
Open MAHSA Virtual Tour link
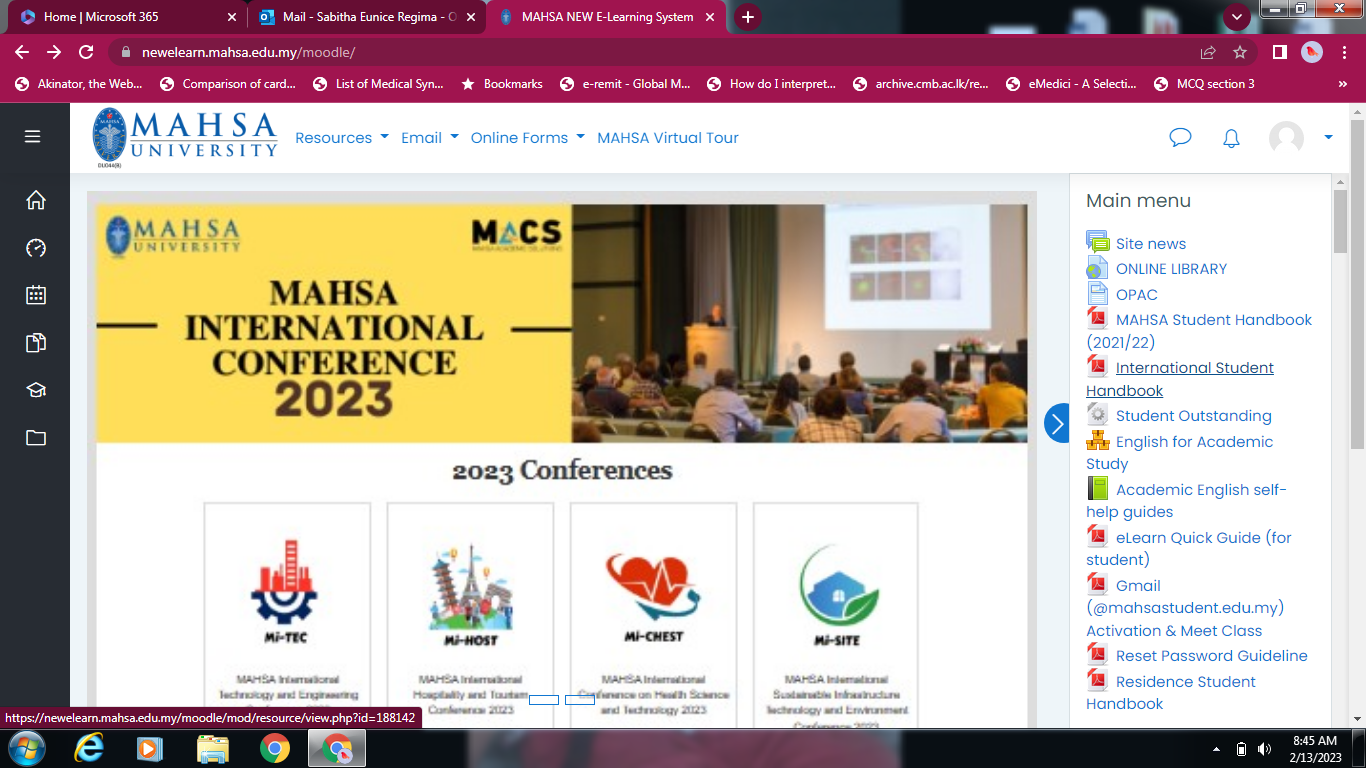(x=668, y=138)
